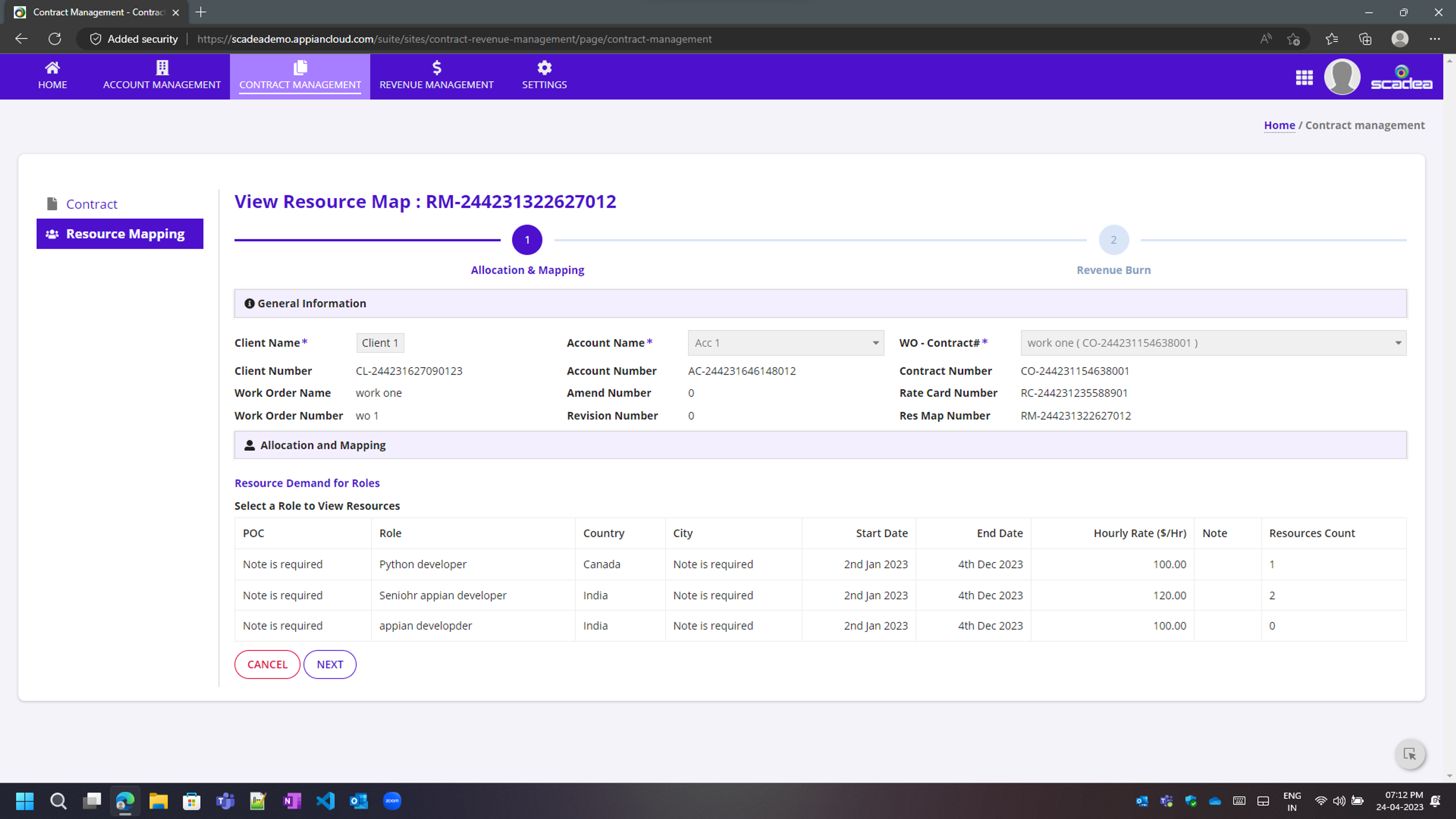The image size is (1456, 819).
Task: Click the Resource Demand for Roles heading
Action: [307, 483]
